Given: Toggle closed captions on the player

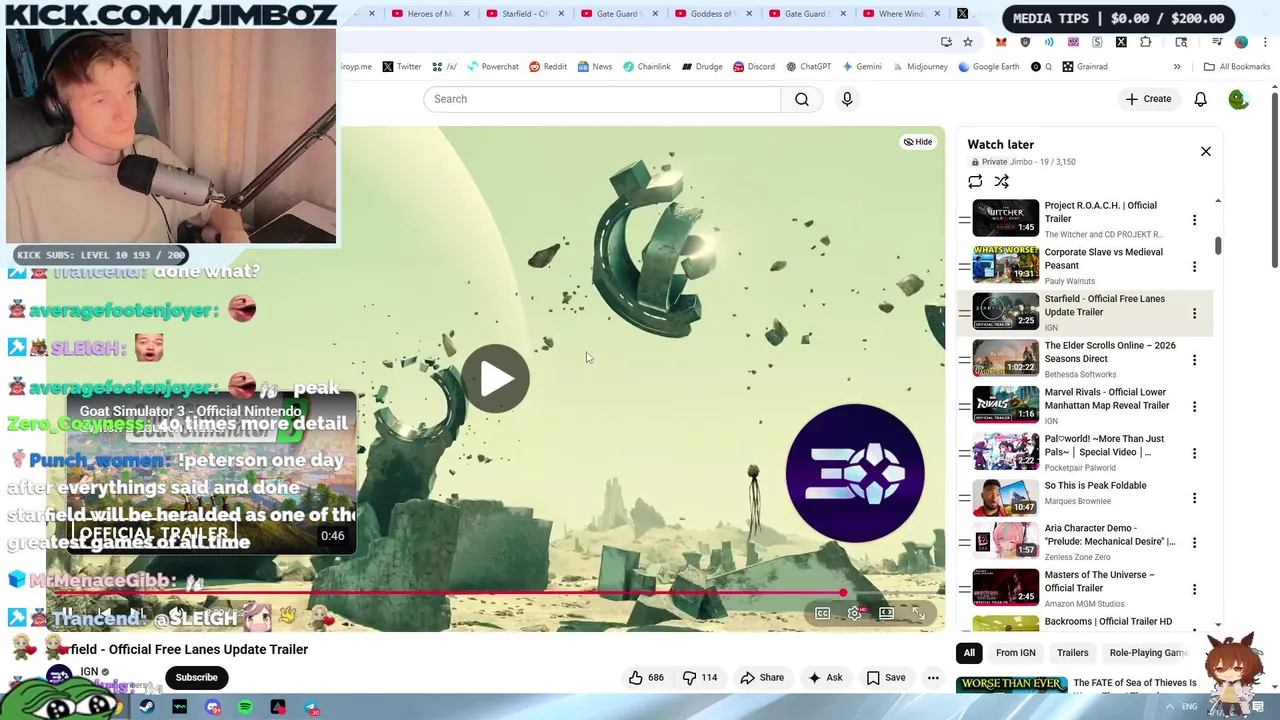Looking at the screenshot, I should pyautogui.click(x=822, y=613).
